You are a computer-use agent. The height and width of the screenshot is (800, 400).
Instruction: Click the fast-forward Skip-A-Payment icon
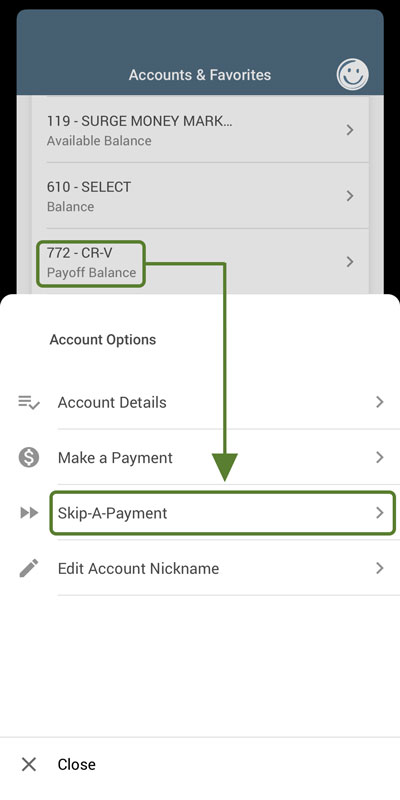[x=29, y=513]
